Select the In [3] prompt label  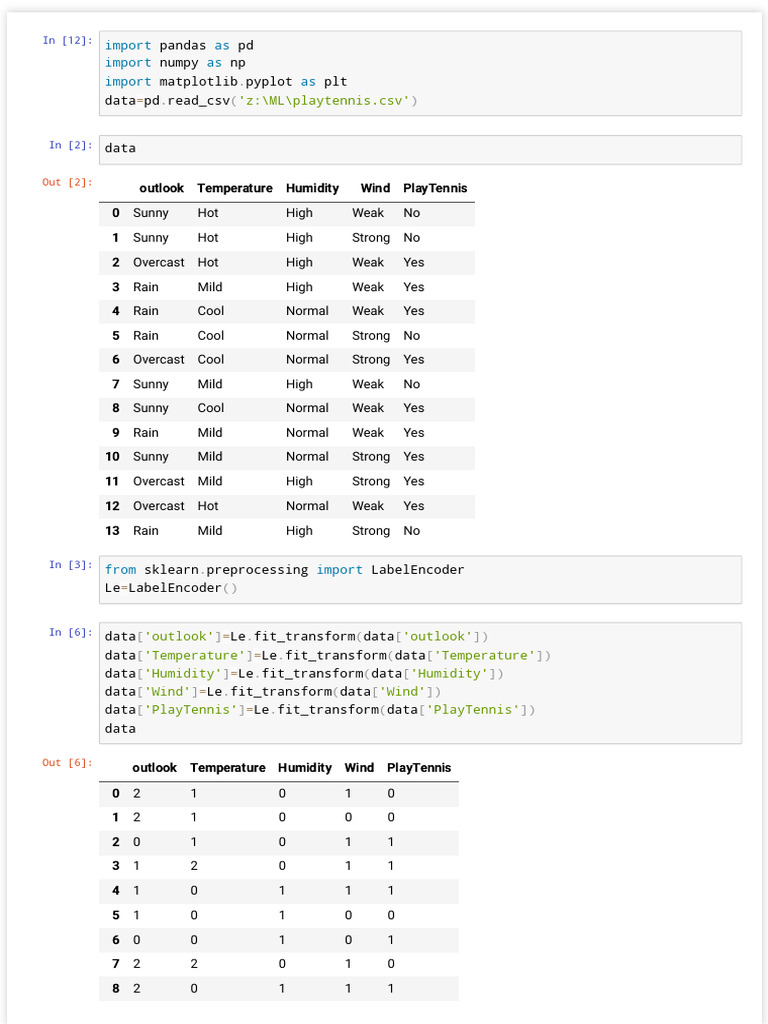point(70,565)
